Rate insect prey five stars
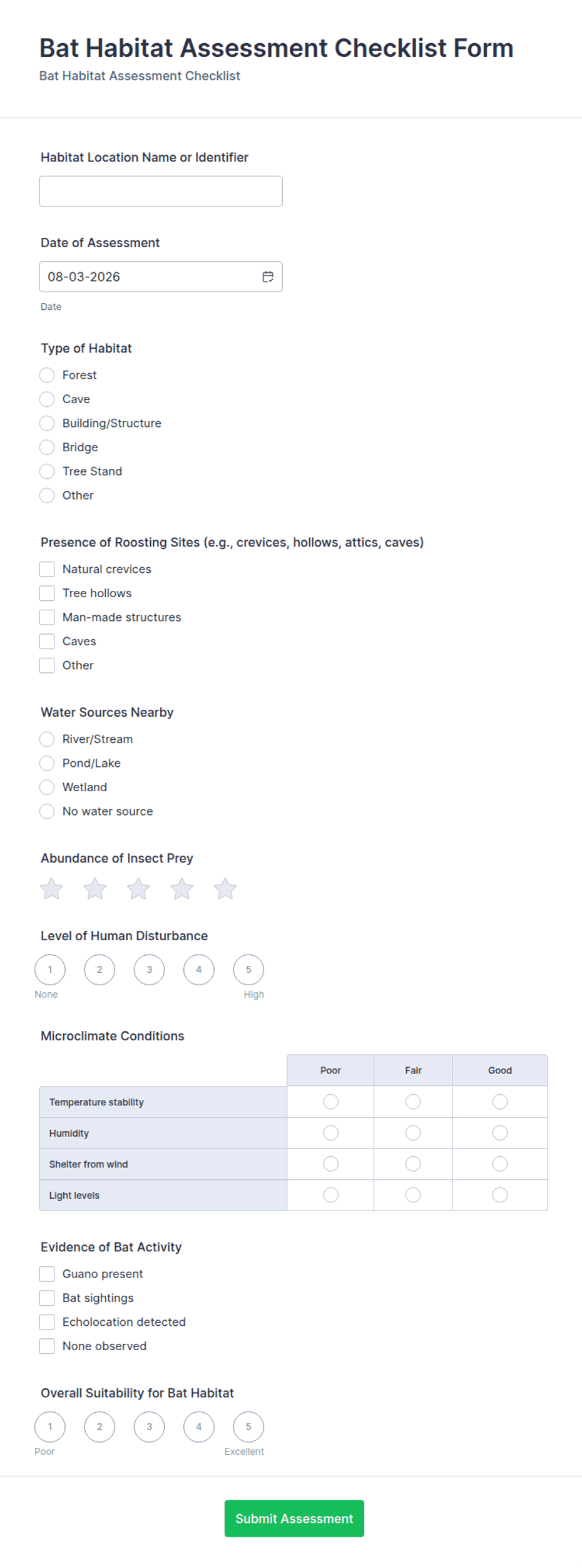Screen dimensions: 582x1568 [x=225, y=888]
